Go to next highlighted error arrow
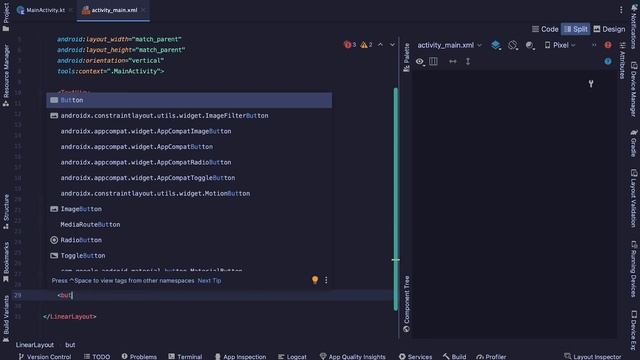 point(392,44)
